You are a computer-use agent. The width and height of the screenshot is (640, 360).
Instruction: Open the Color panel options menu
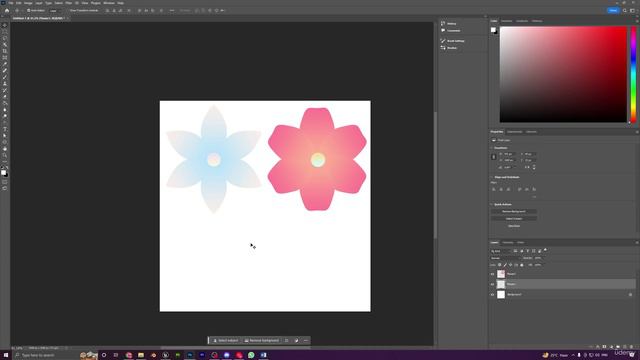pos(637,21)
